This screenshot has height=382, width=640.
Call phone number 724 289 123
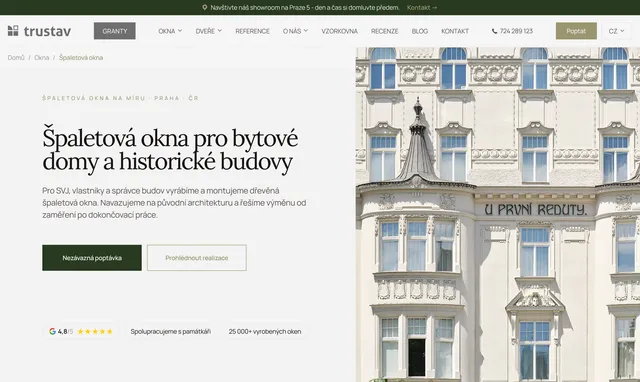click(516, 31)
